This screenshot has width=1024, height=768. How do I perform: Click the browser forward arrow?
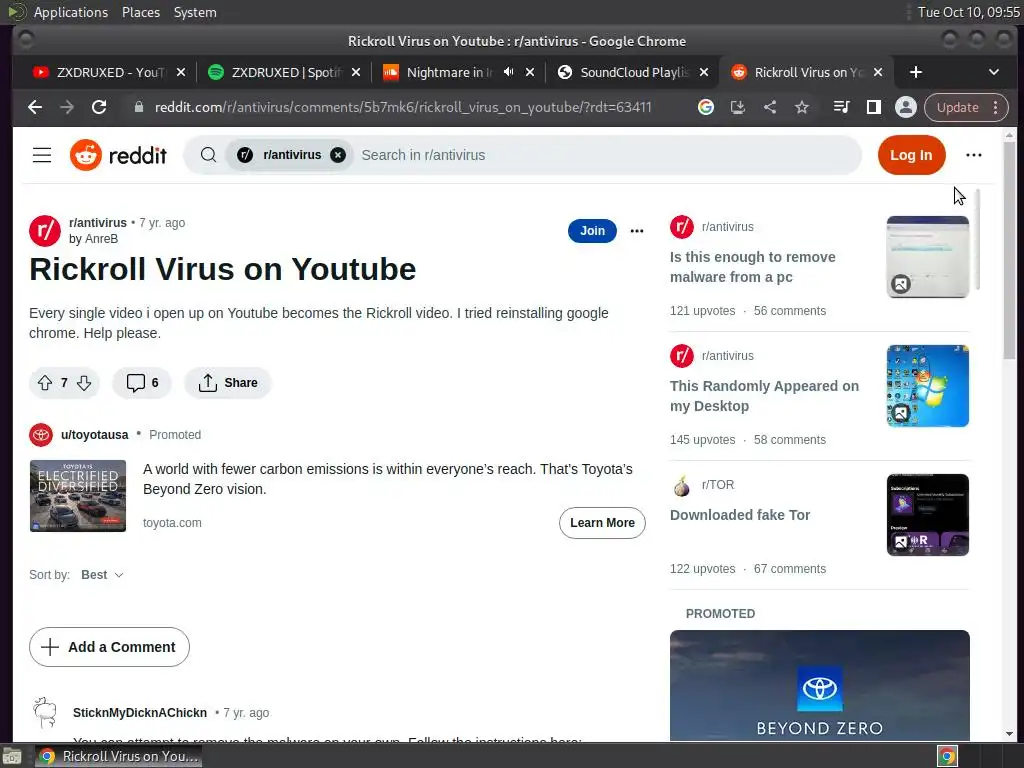click(67, 107)
